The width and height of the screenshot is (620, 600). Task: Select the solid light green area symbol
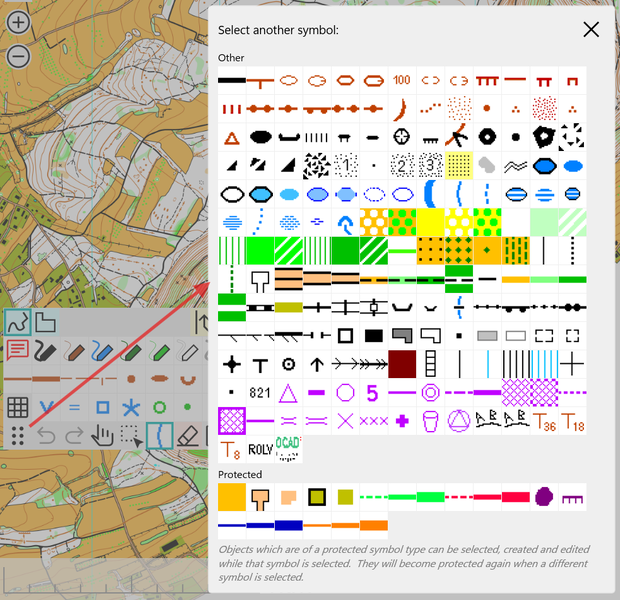pyautogui.click(x=544, y=223)
